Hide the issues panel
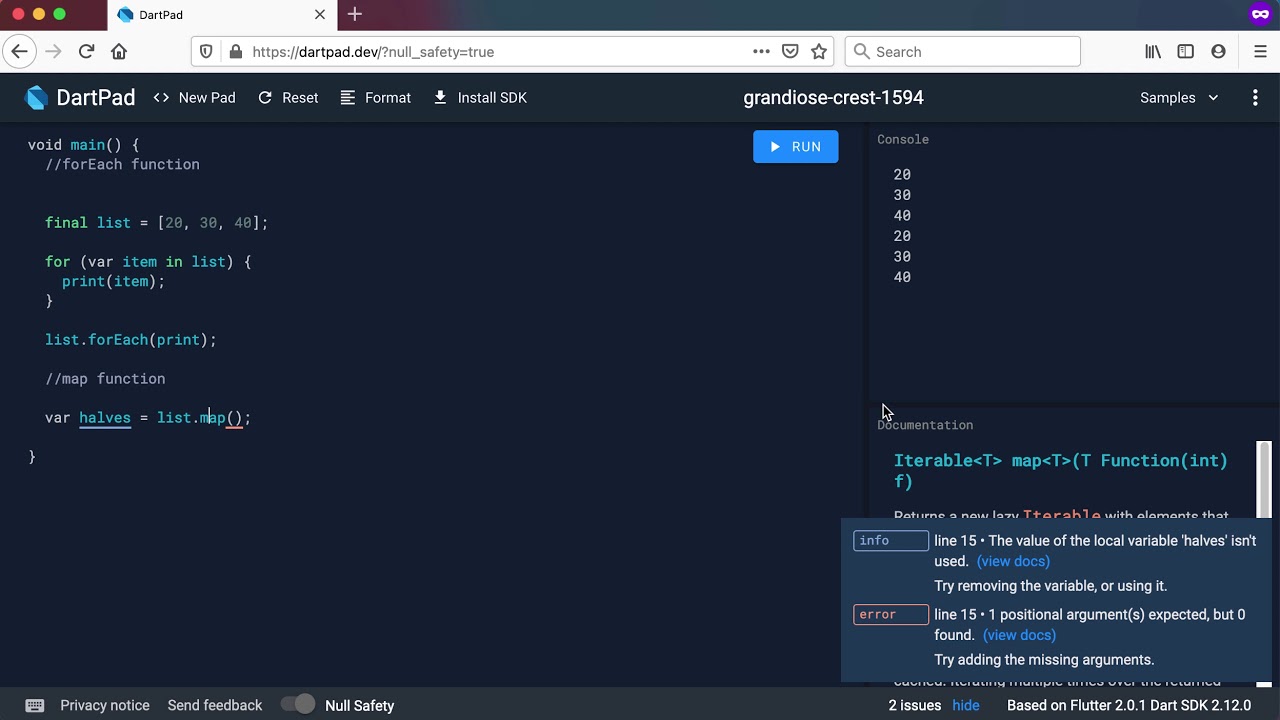The height and width of the screenshot is (720, 1280). click(x=966, y=705)
